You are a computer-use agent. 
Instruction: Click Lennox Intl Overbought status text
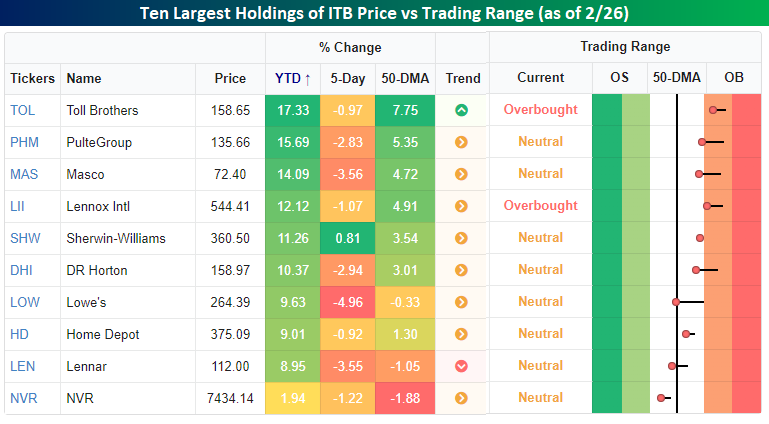540,206
